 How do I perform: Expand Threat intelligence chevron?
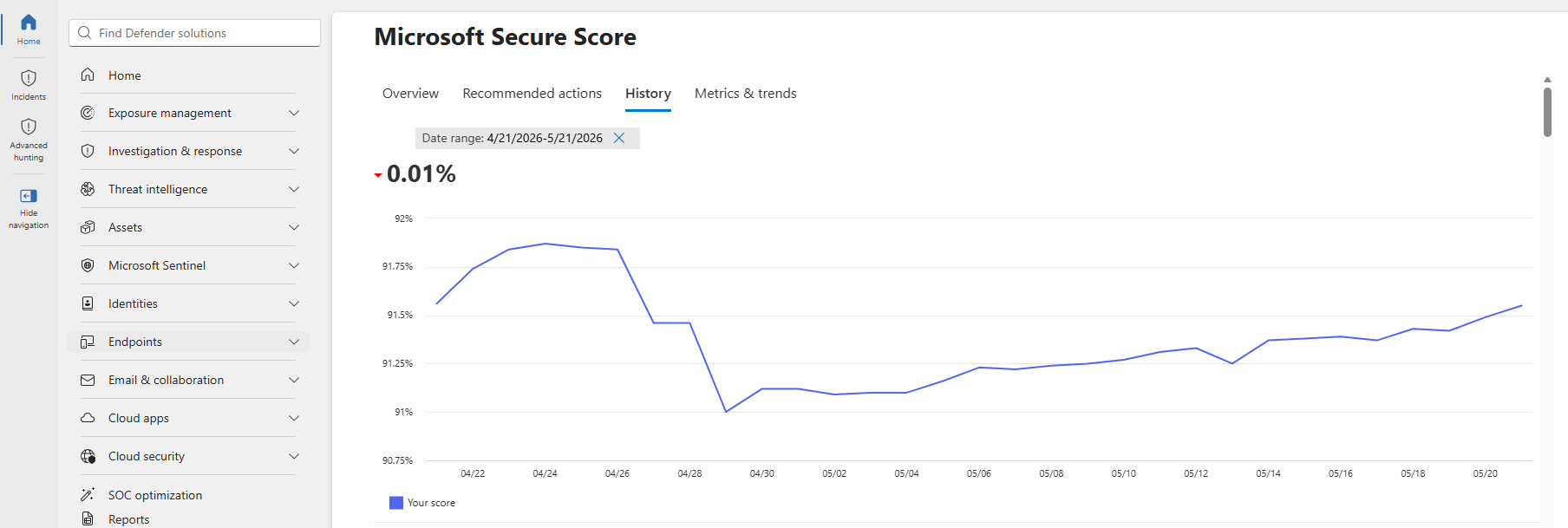point(294,189)
